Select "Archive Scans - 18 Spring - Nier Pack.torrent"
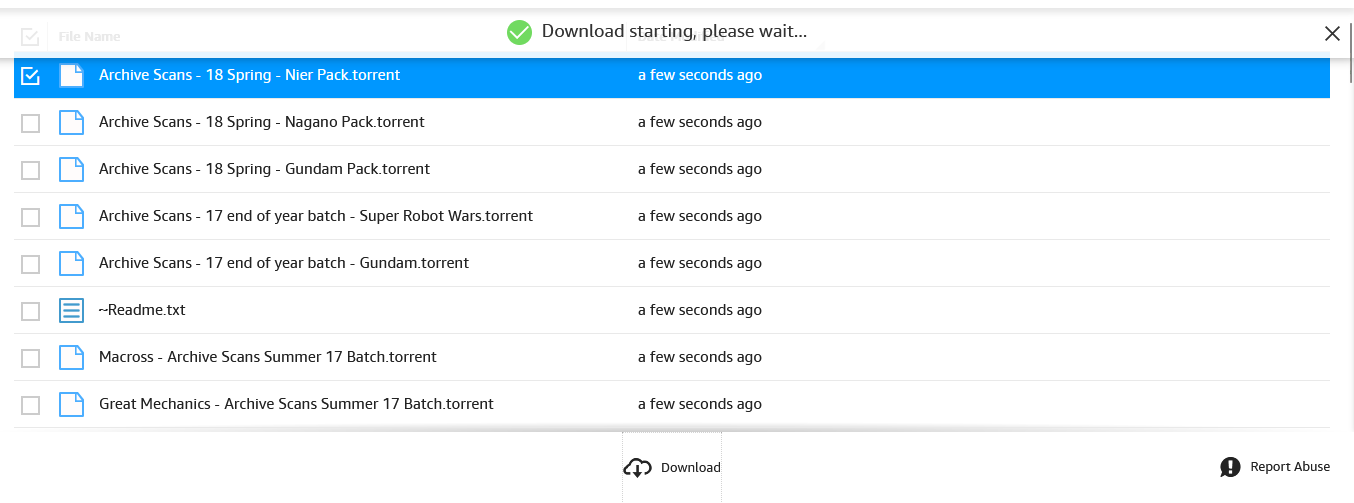1354x503 pixels. click(x=249, y=75)
